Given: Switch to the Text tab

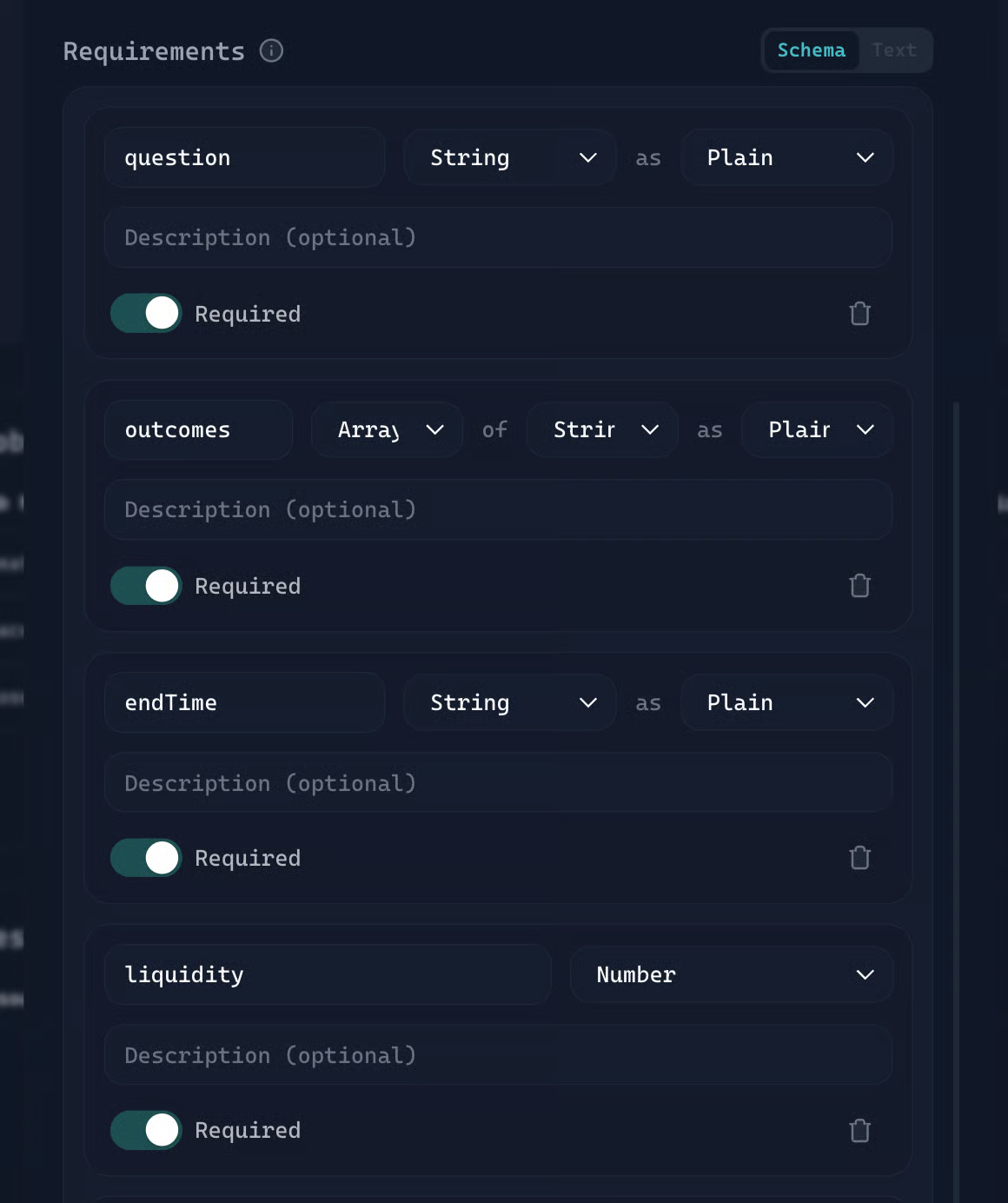Looking at the screenshot, I should (x=894, y=50).
